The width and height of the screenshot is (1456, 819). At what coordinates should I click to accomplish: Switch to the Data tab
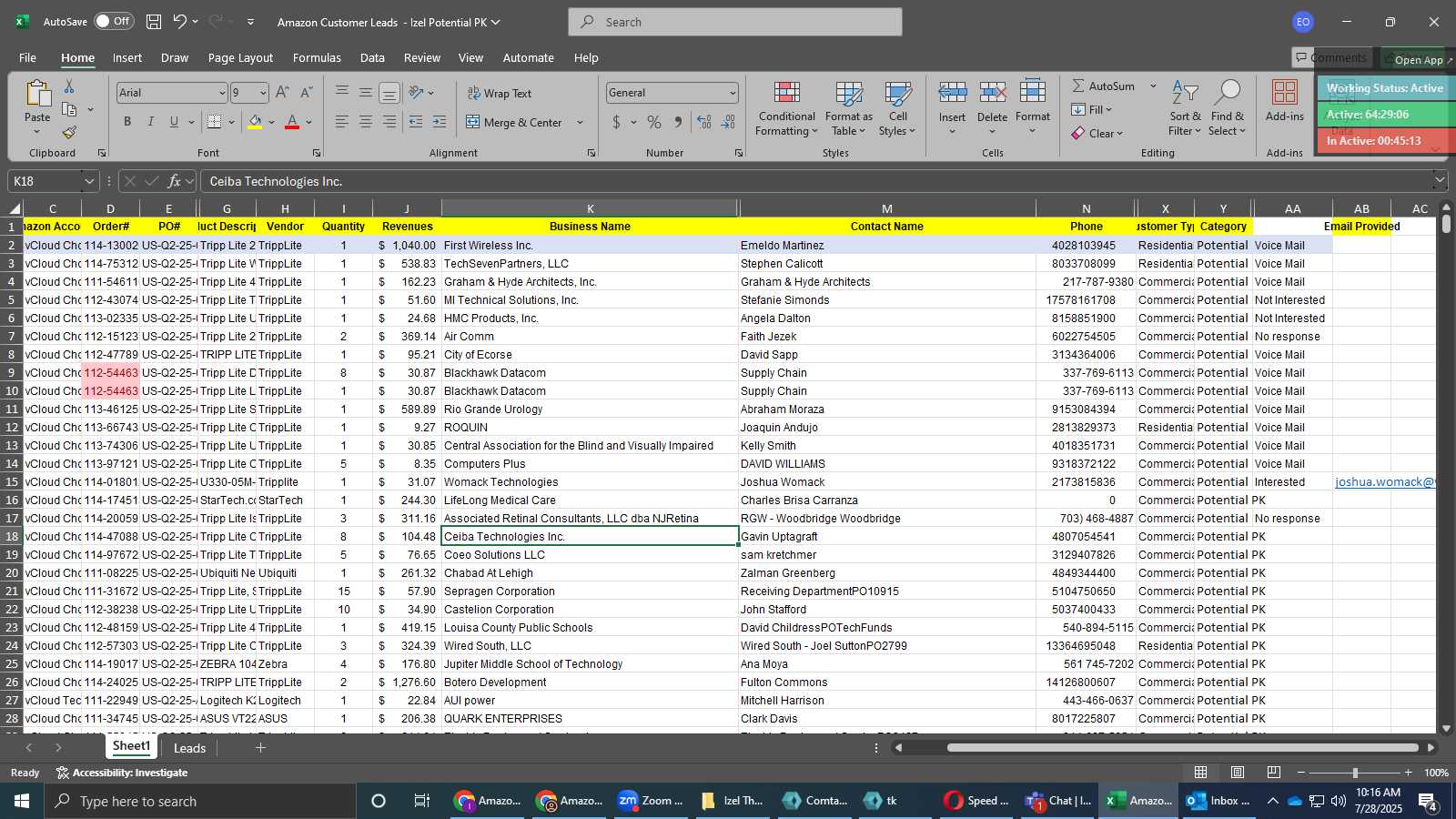(x=372, y=57)
